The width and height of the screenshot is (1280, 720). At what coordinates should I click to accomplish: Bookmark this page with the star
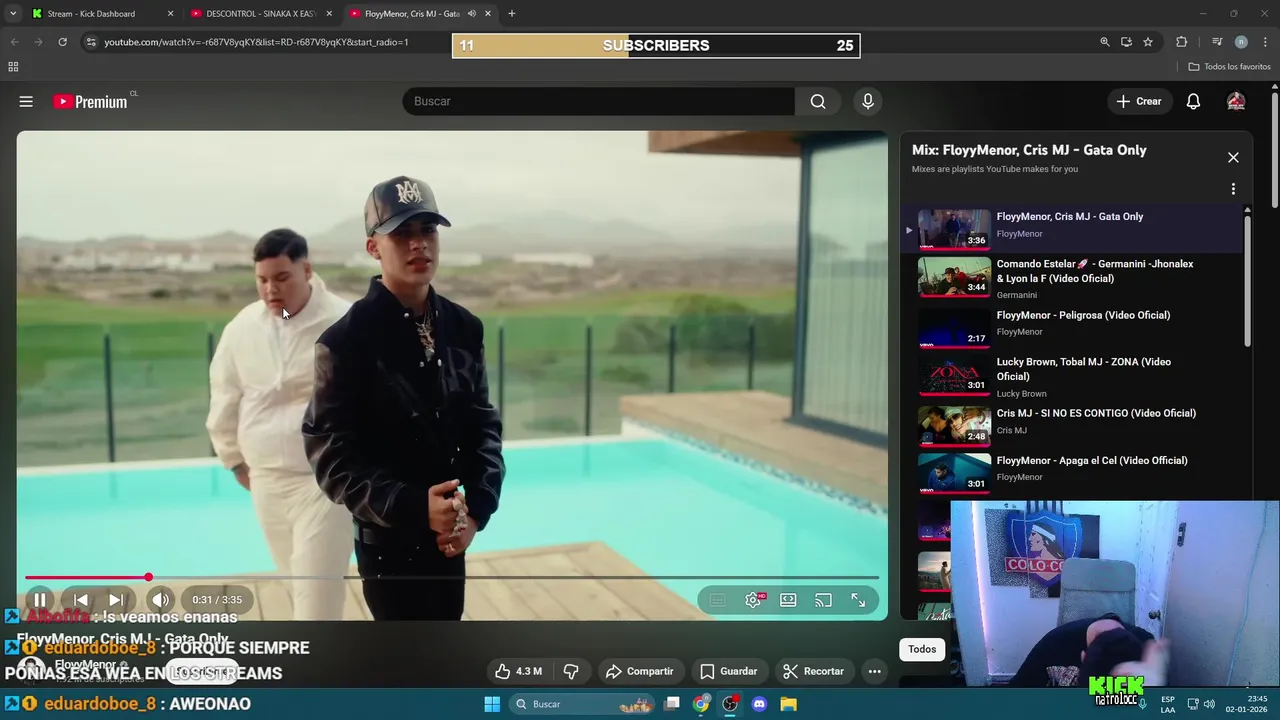pyautogui.click(x=1148, y=42)
